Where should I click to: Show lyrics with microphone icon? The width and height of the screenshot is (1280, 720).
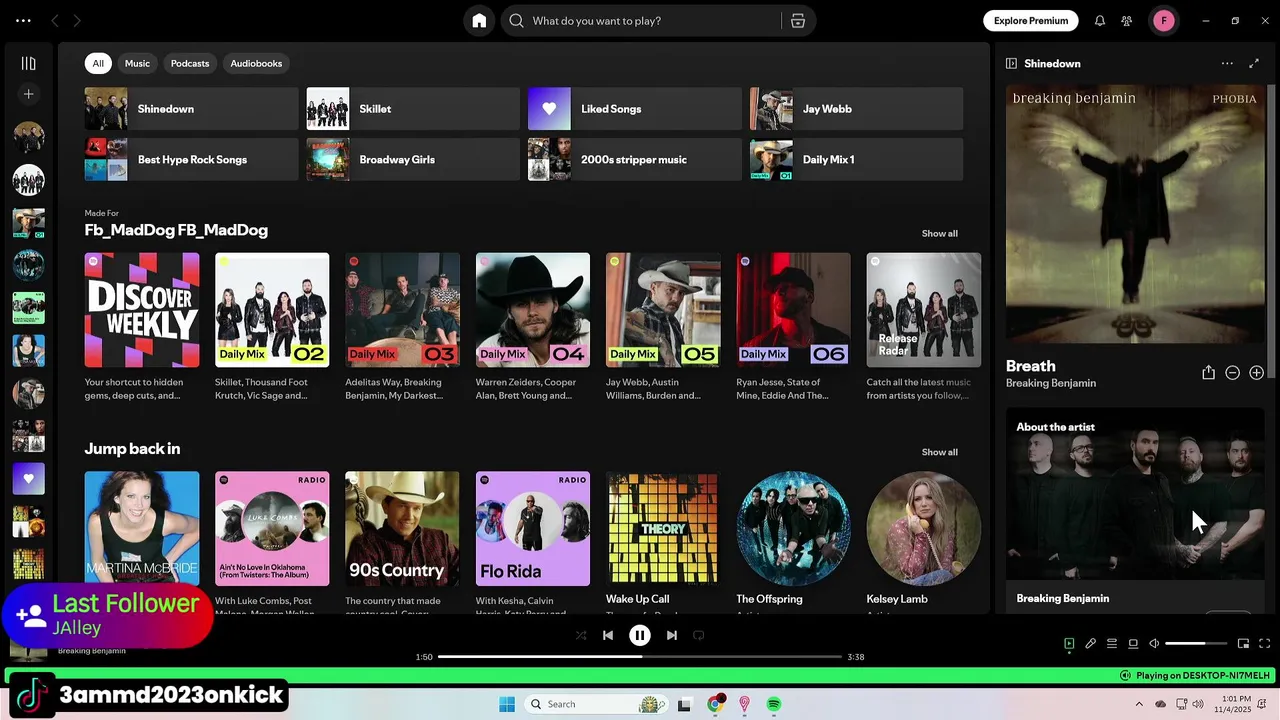[1091, 644]
